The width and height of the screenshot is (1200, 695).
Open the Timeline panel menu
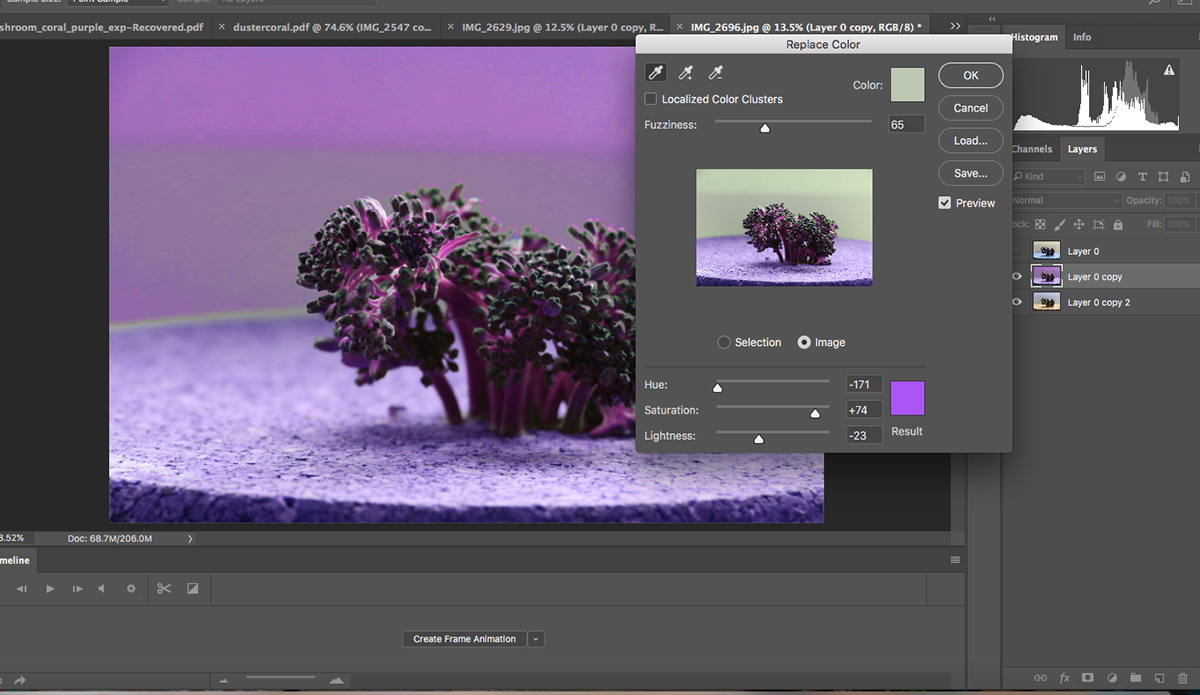[955, 560]
